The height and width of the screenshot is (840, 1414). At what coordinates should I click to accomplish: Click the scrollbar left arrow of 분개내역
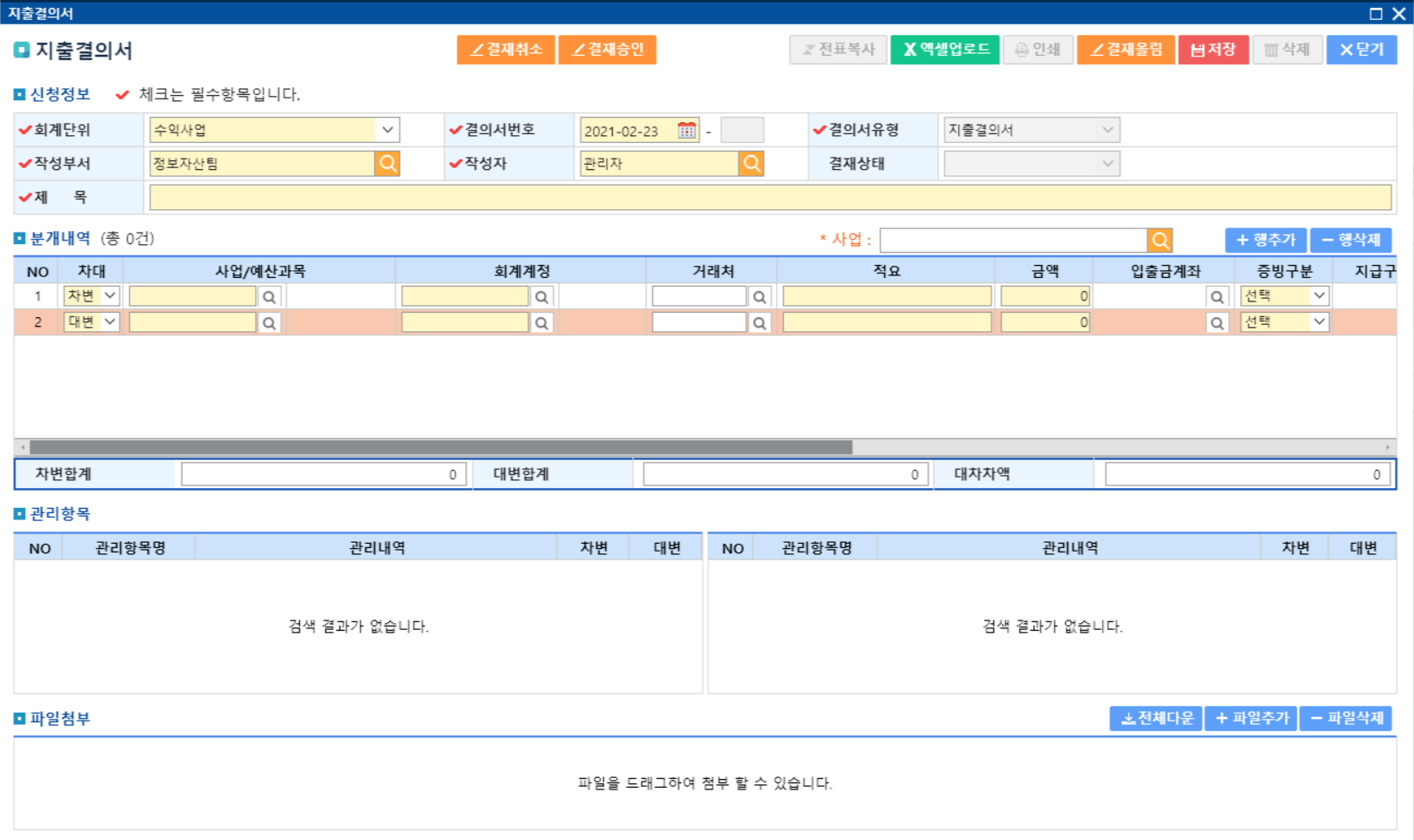pyautogui.click(x=23, y=447)
